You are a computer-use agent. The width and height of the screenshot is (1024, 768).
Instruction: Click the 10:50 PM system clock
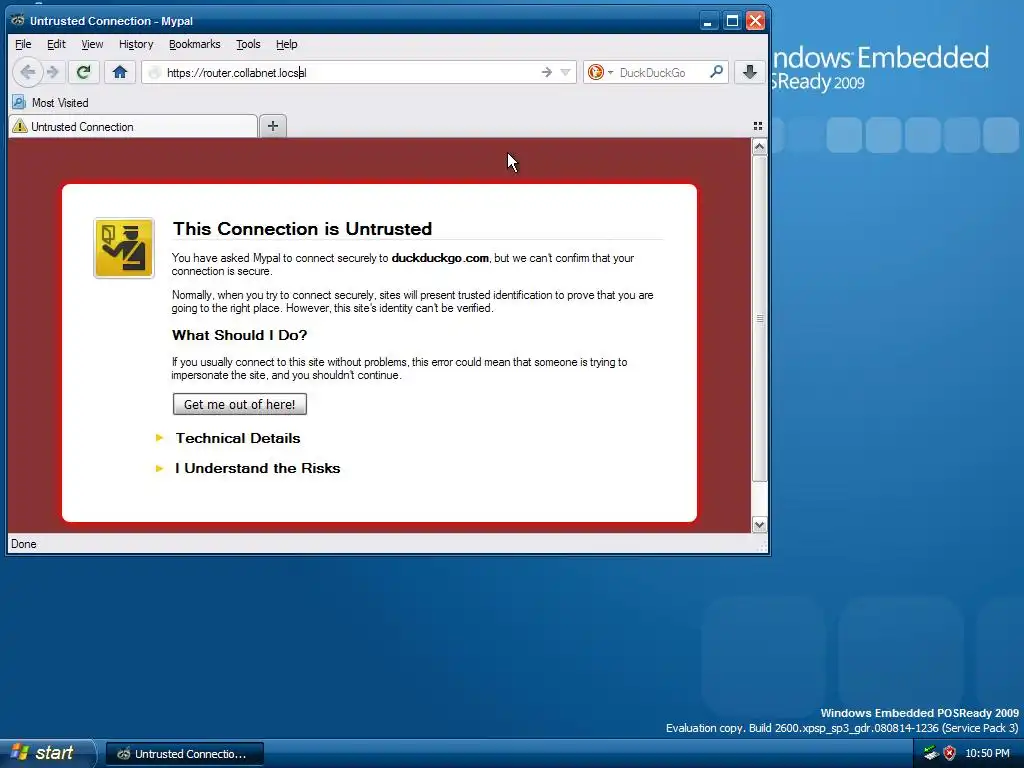coord(987,754)
